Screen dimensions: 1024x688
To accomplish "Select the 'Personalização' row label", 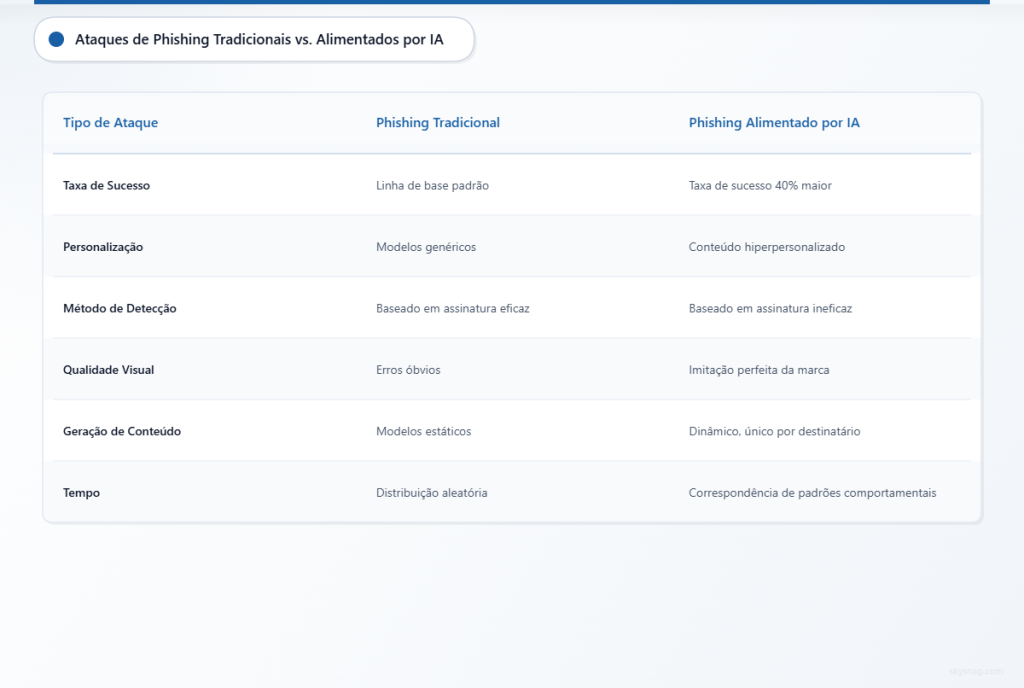I will click(x=103, y=247).
